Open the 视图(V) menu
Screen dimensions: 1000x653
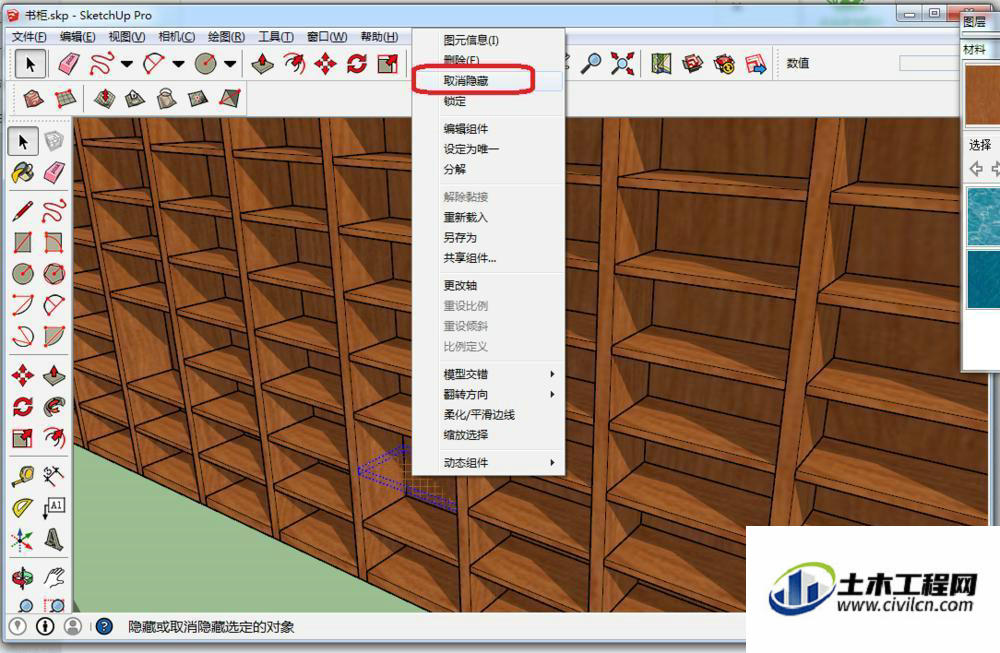point(127,36)
